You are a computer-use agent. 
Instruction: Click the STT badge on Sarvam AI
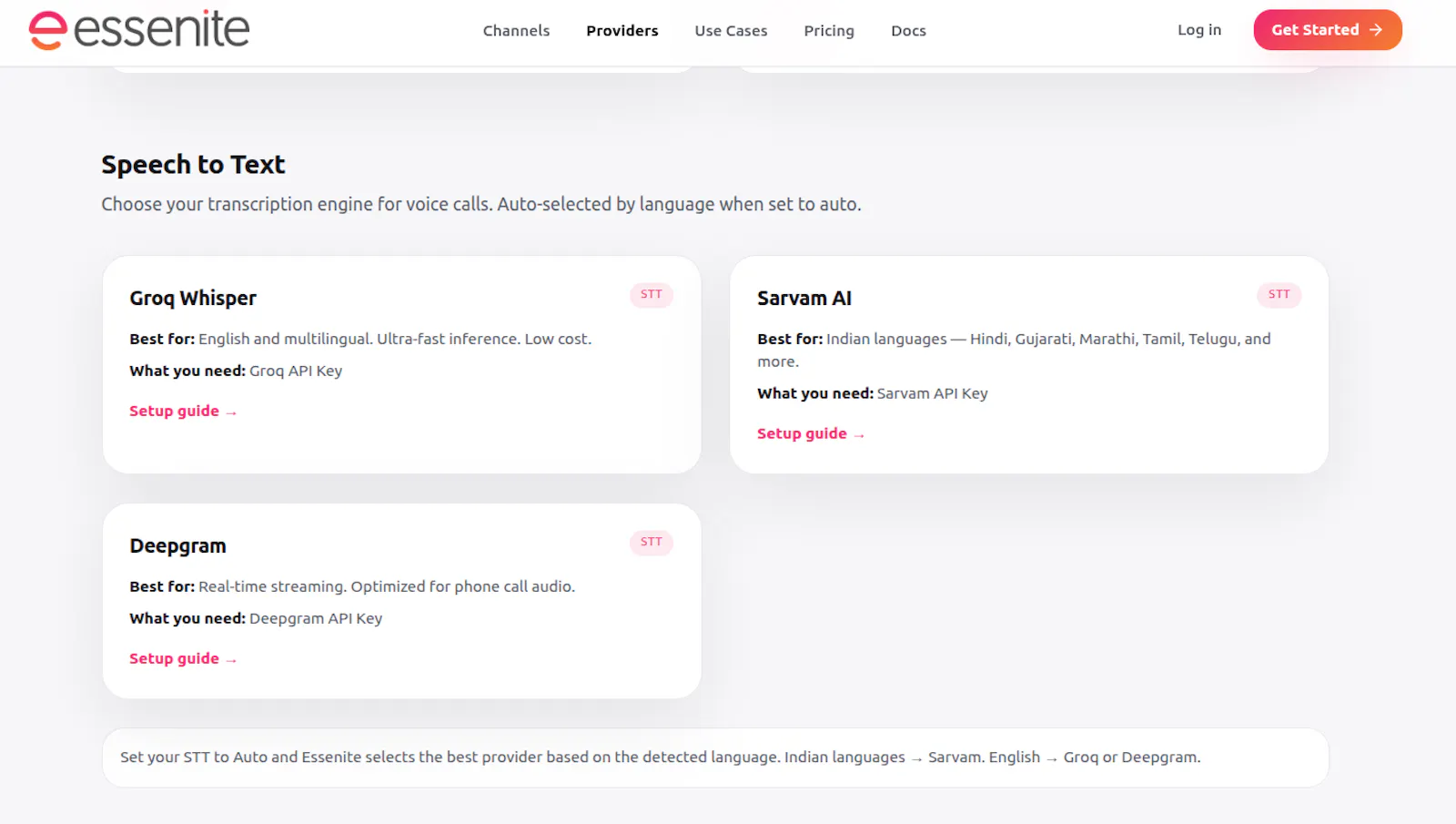(x=1279, y=295)
